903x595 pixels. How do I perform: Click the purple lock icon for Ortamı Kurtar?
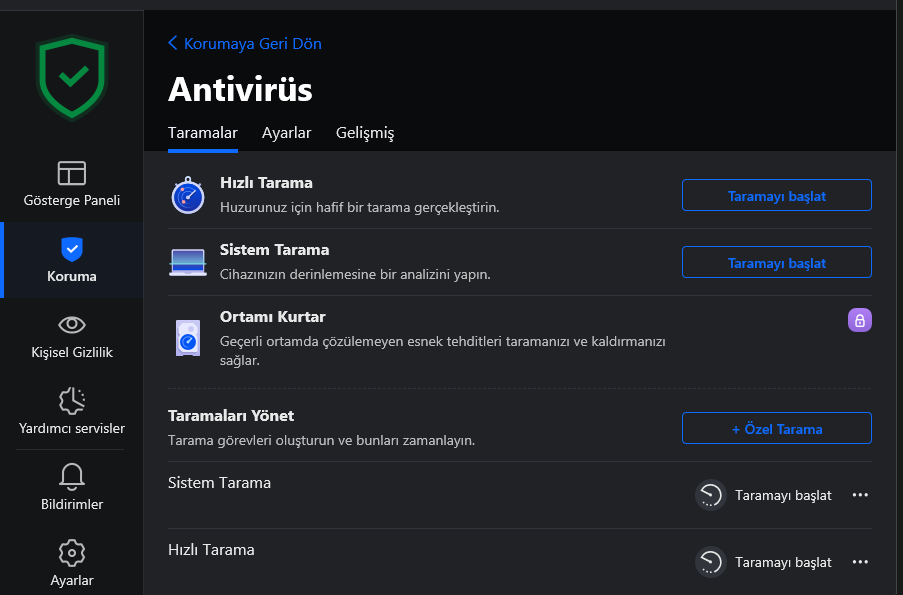[859, 320]
